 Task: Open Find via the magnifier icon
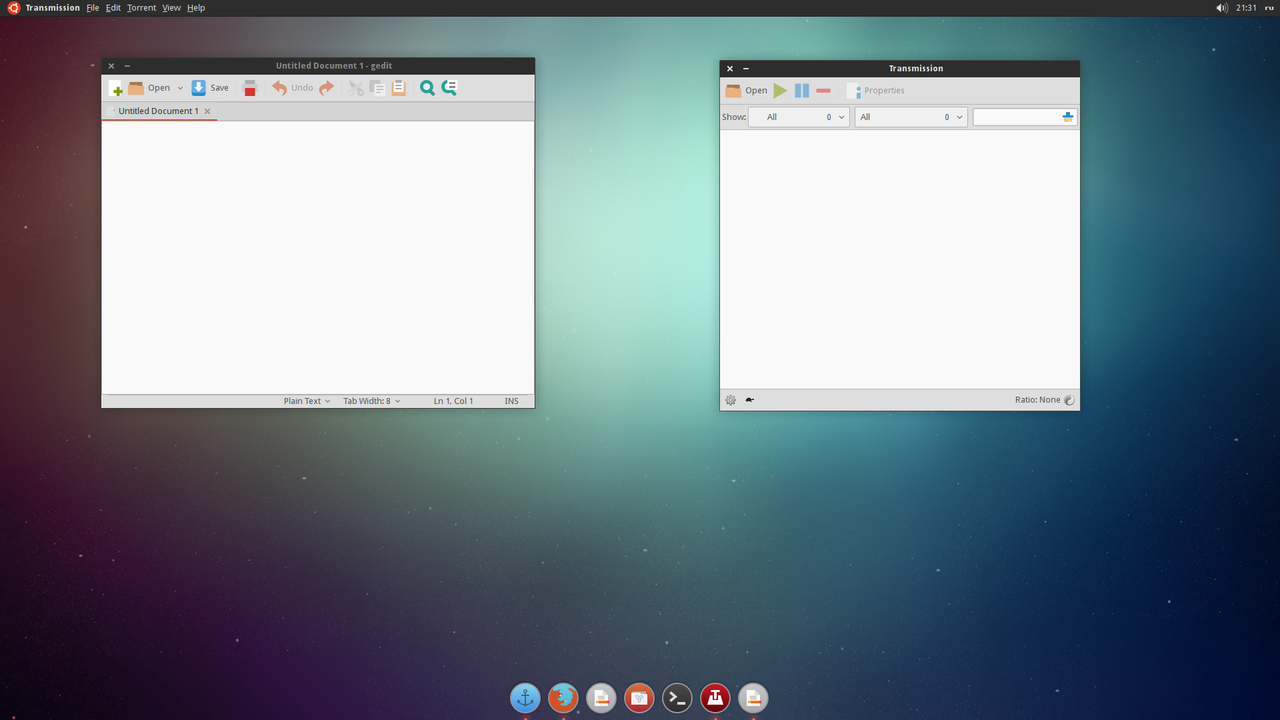427,88
